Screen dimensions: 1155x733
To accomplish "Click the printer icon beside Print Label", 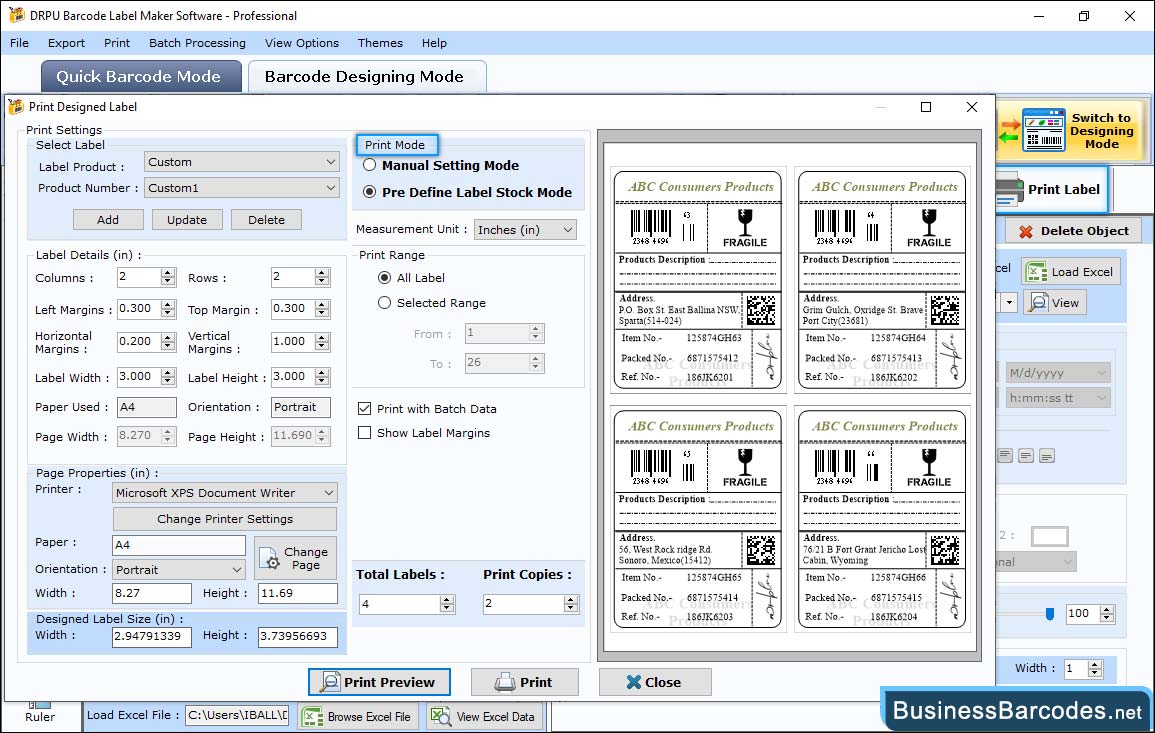I will click(x=1008, y=190).
